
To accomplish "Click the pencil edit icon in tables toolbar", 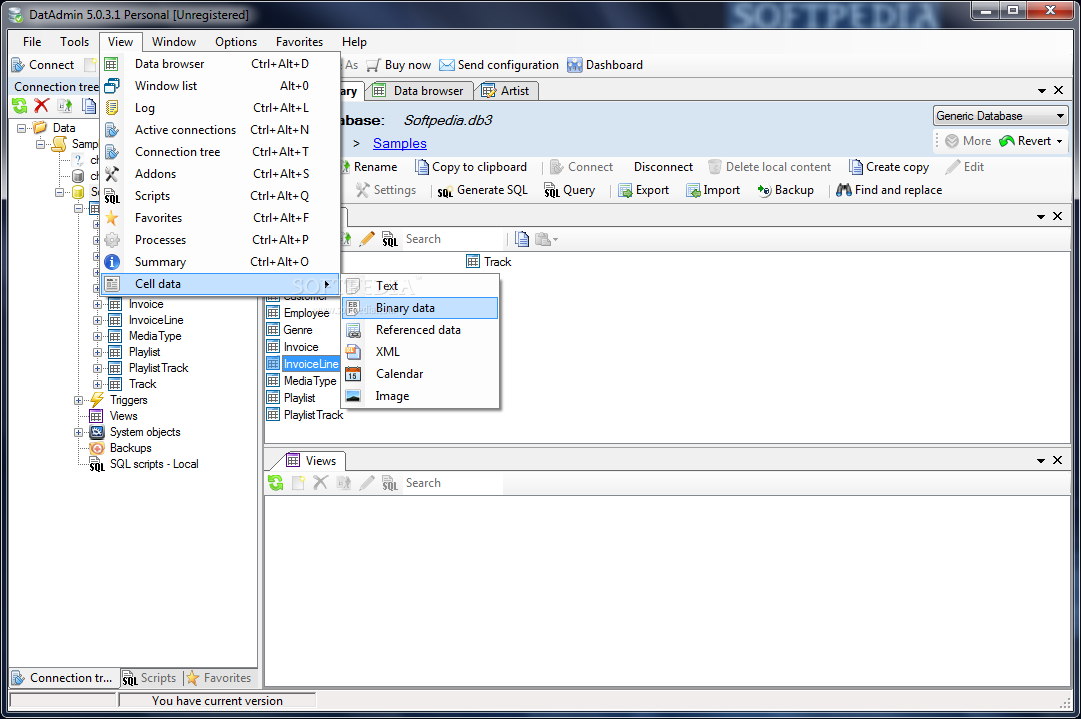I will 367,239.
